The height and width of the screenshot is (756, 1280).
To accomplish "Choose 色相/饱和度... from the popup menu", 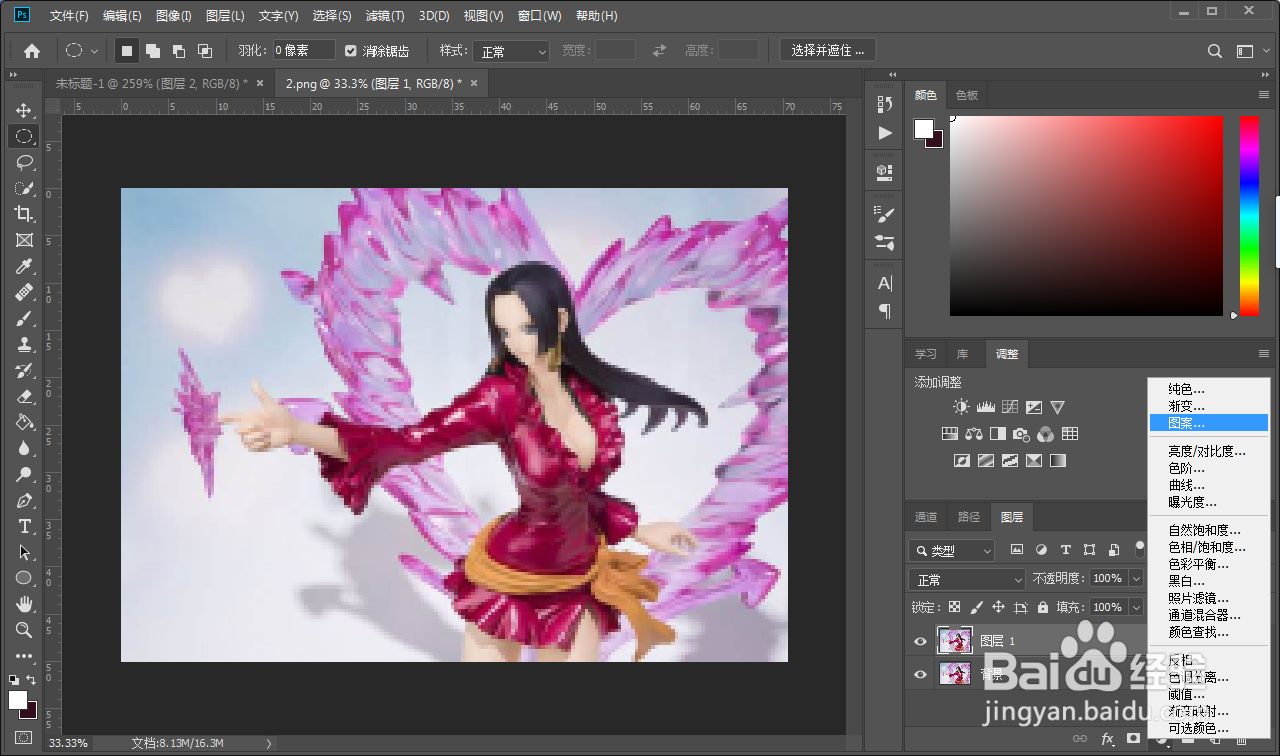I will point(1209,547).
